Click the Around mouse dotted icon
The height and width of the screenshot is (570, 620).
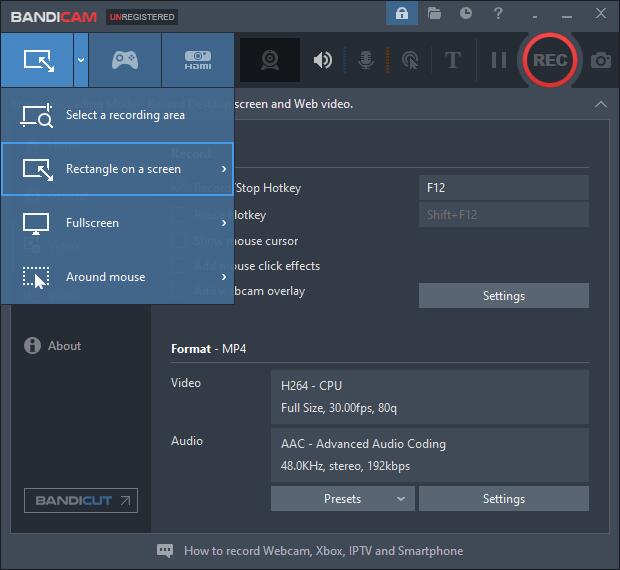click(x=36, y=278)
